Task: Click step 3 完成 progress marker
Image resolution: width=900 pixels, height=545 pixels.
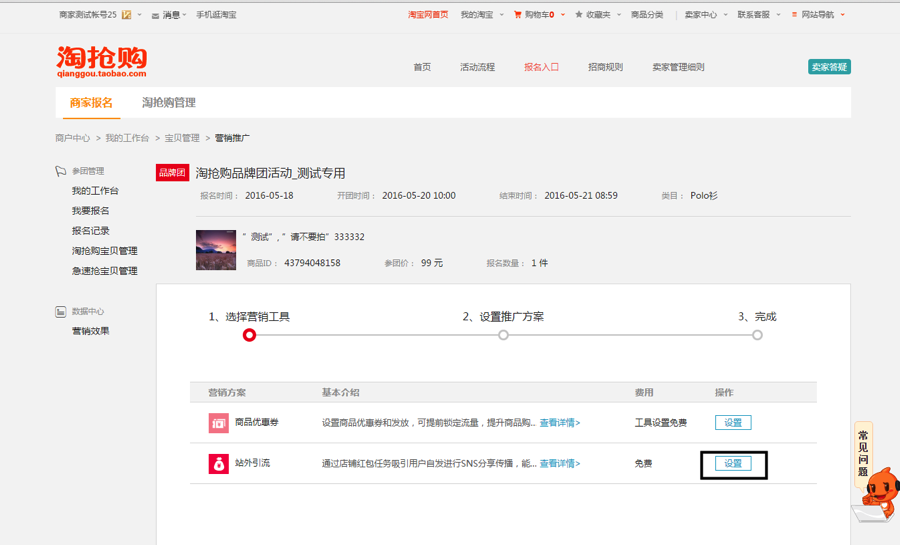Action: tap(758, 335)
